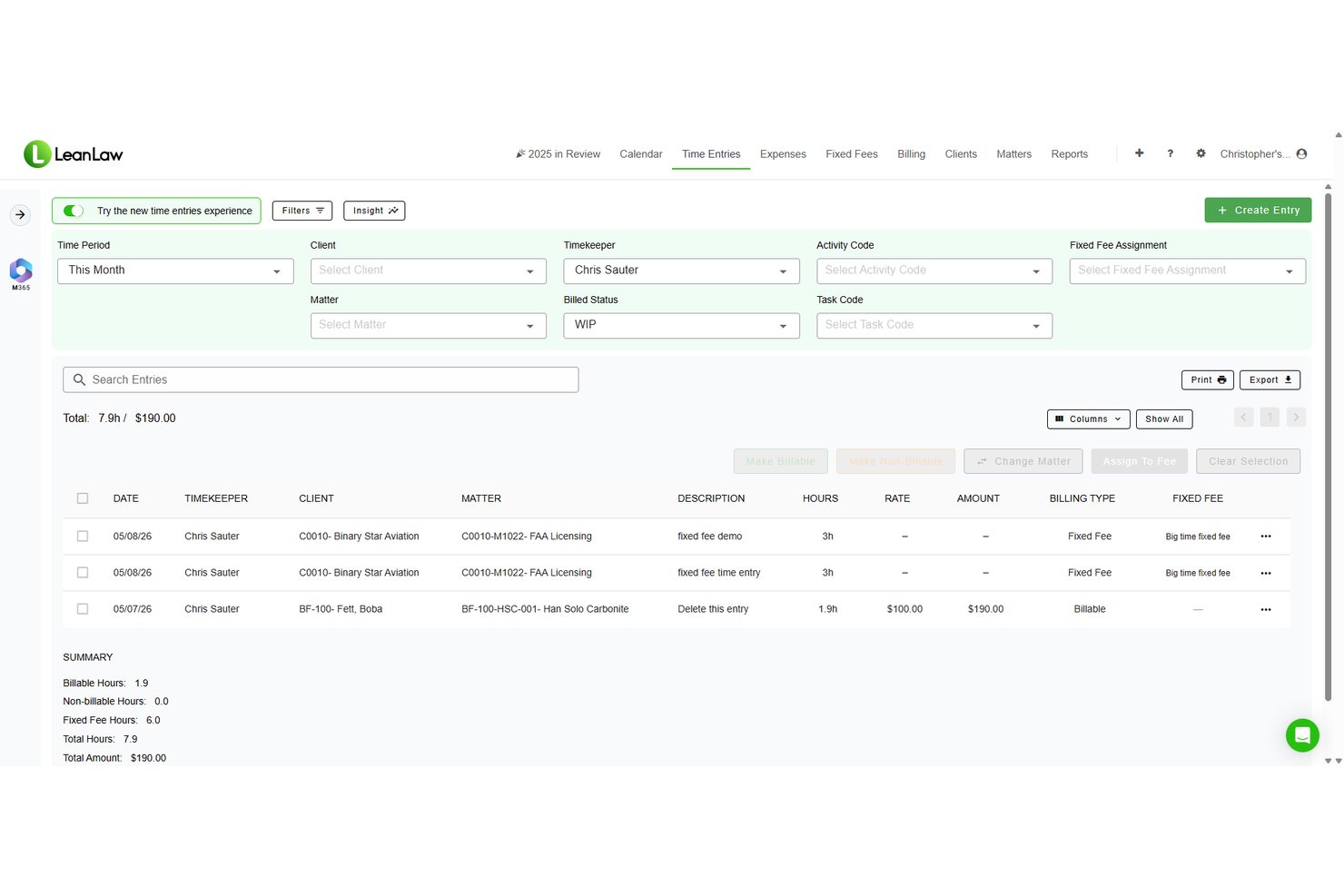Open options menu for fixed fee demo entry
1344x896 pixels.
pos(1266,537)
